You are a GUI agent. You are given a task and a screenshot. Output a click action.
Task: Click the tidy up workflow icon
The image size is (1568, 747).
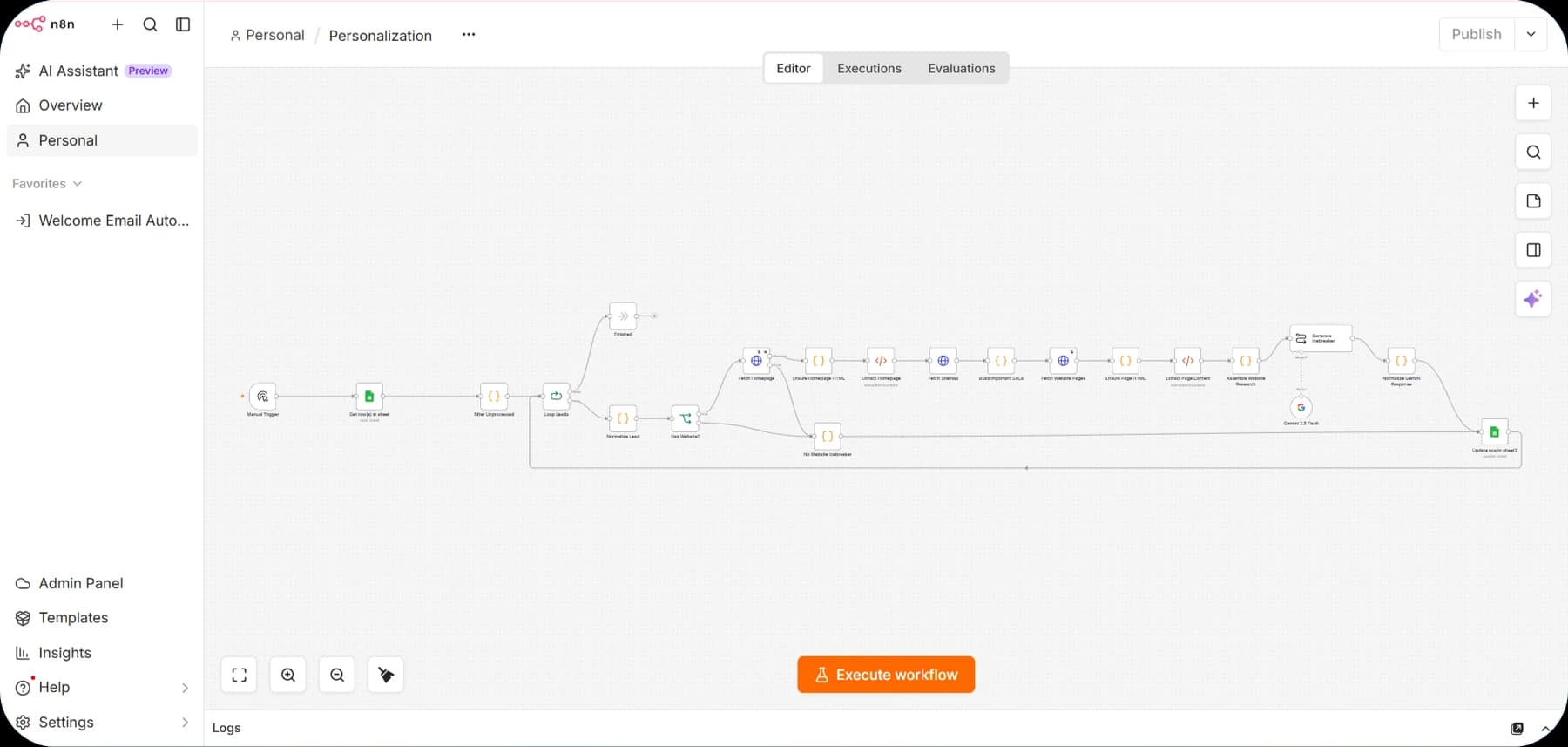(386, 675)
